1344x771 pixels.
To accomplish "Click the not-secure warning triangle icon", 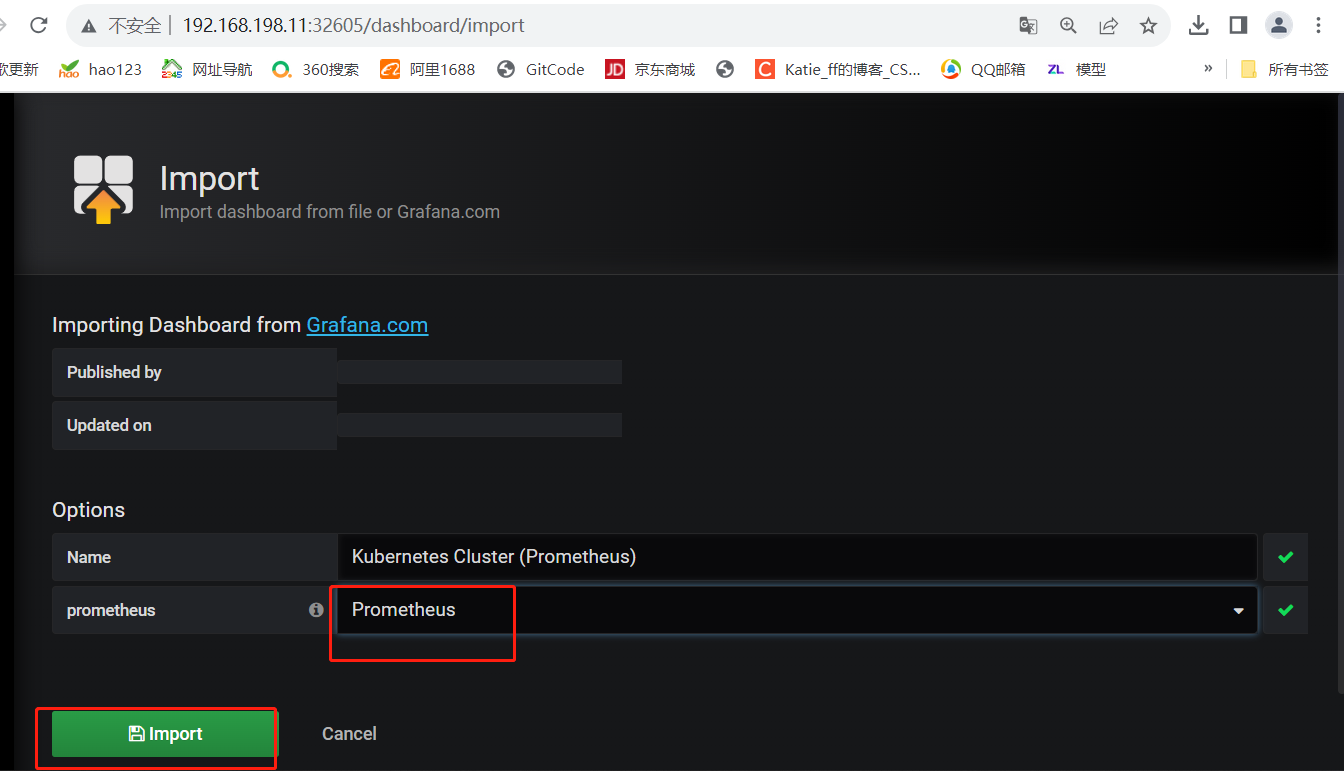I will pos(89,26).
